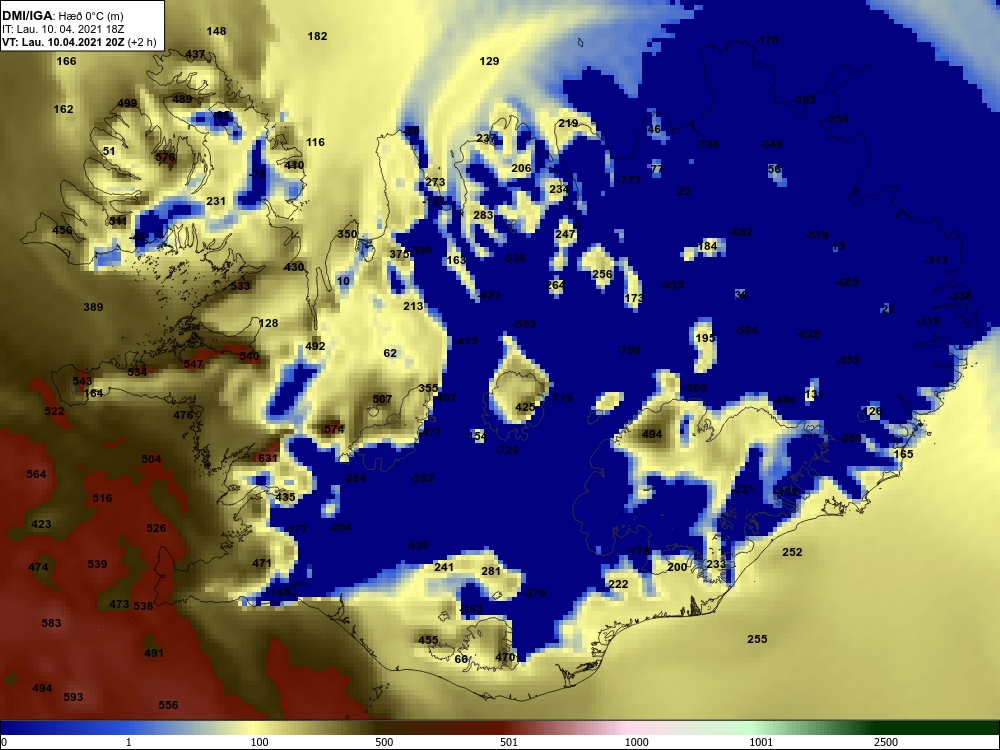This screenshot has height=750, width=1000.
Task: Click the 255 value offshore
Action: click(x=757, y=639)
